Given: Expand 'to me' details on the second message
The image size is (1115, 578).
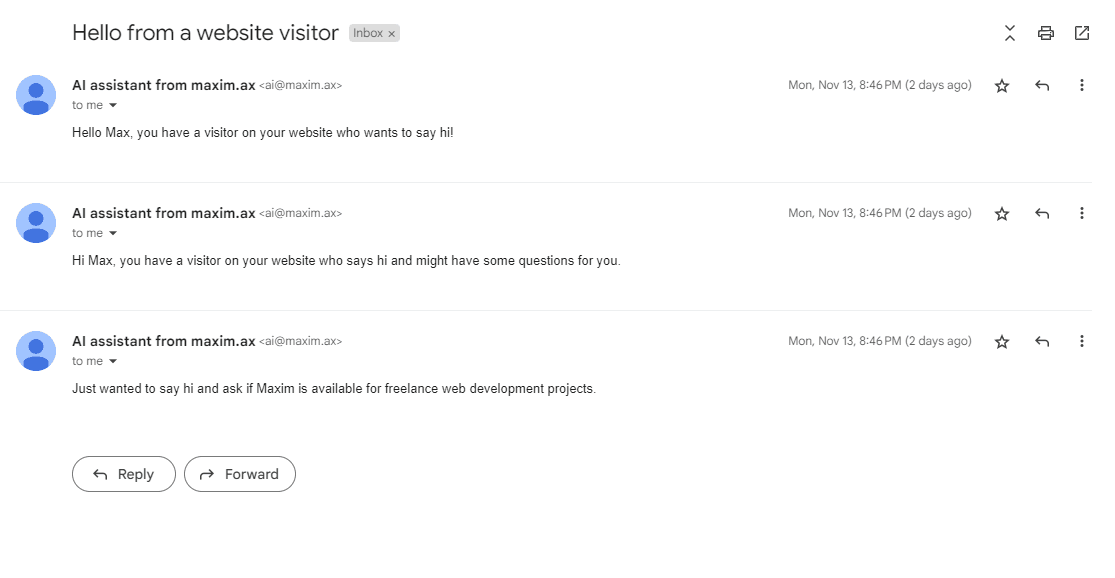Looking at the screenshot, I should coord(113,234).
